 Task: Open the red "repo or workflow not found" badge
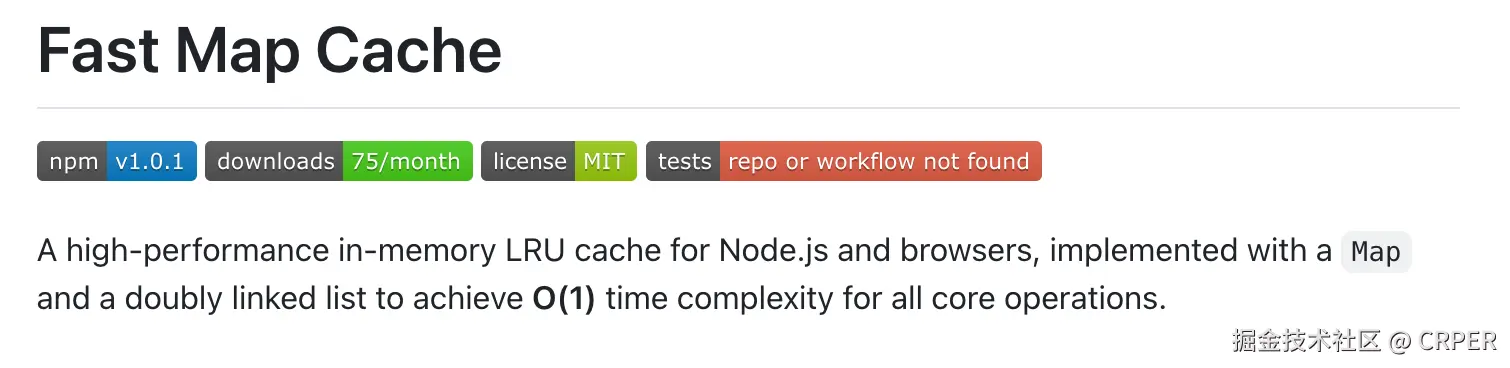tap(880, 161)
